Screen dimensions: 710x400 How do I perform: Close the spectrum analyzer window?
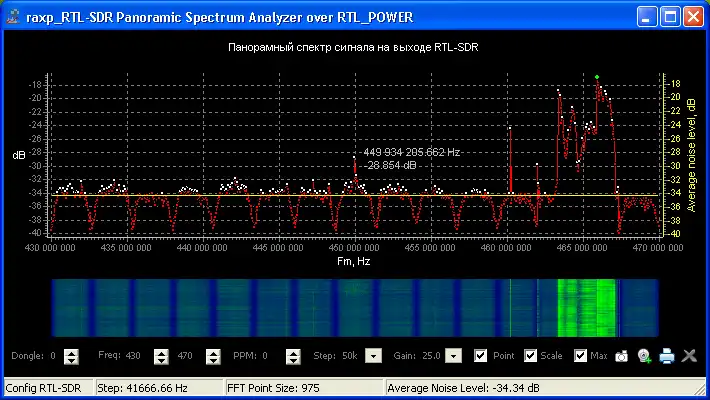[693, 17]
